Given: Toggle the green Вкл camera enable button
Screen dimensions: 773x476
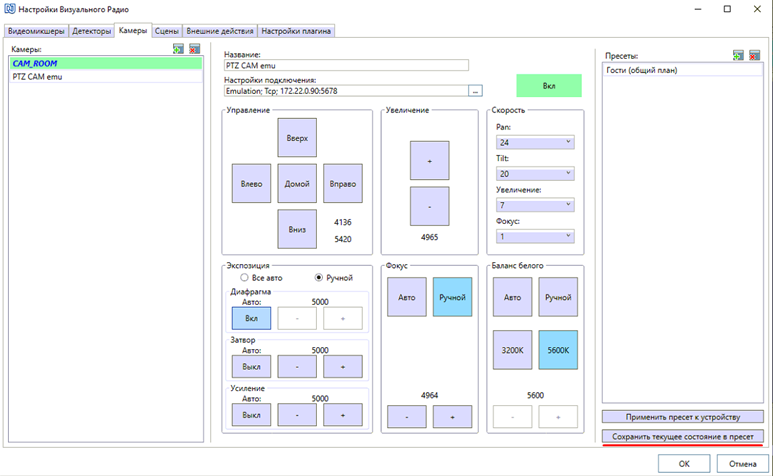Looking at the screenshot, I should pyautogui.click(x=549, y=86).
